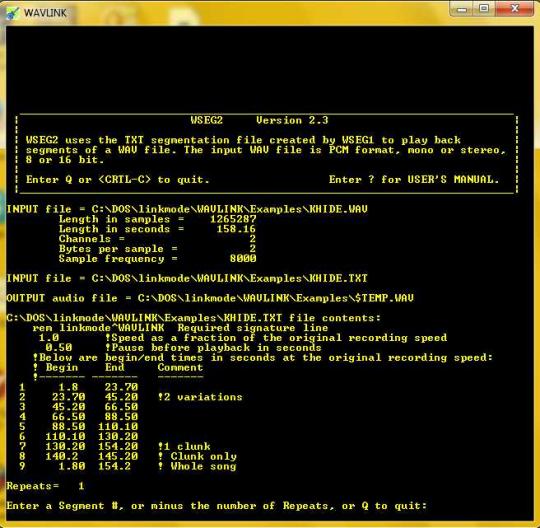The image size is (540, 528).
Task: Click 'Enter ? for USER'S MANUAL.' text
Action: [x=414, y=179]
